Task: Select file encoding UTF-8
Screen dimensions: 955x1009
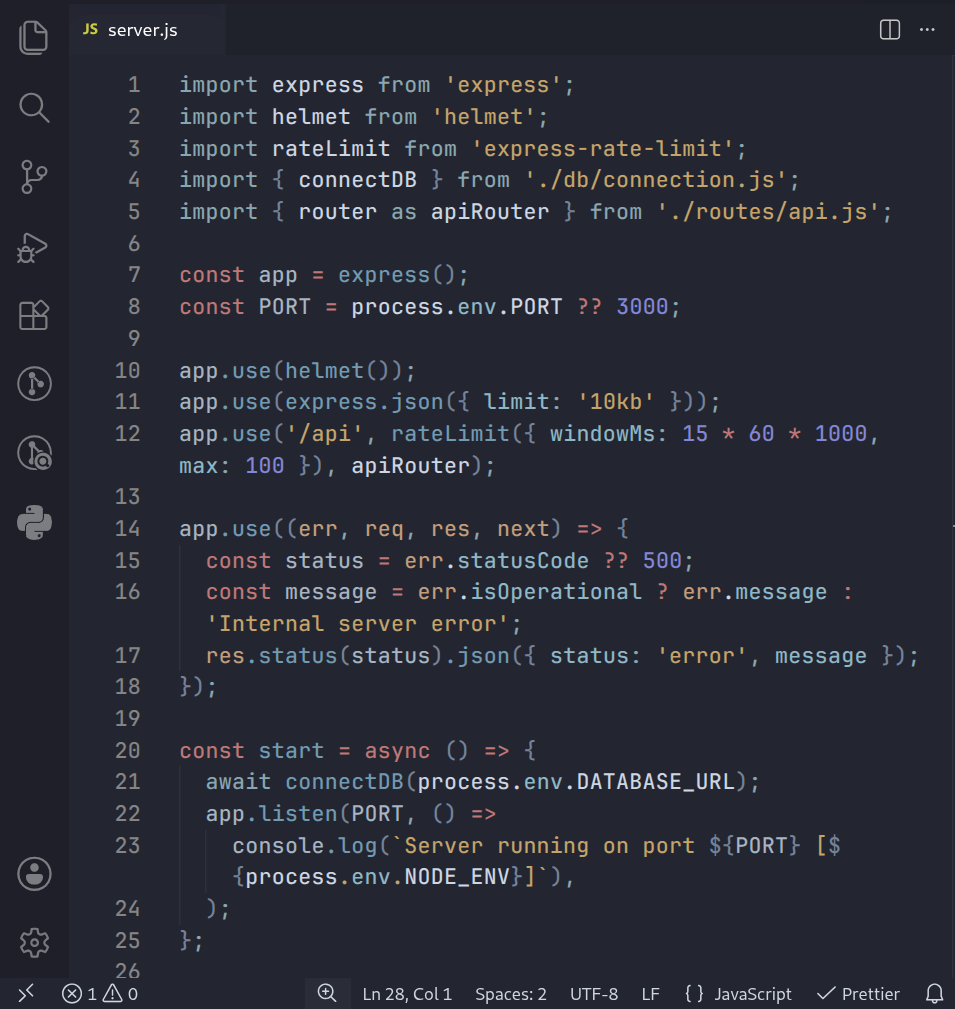Action: tap(593, 994)
